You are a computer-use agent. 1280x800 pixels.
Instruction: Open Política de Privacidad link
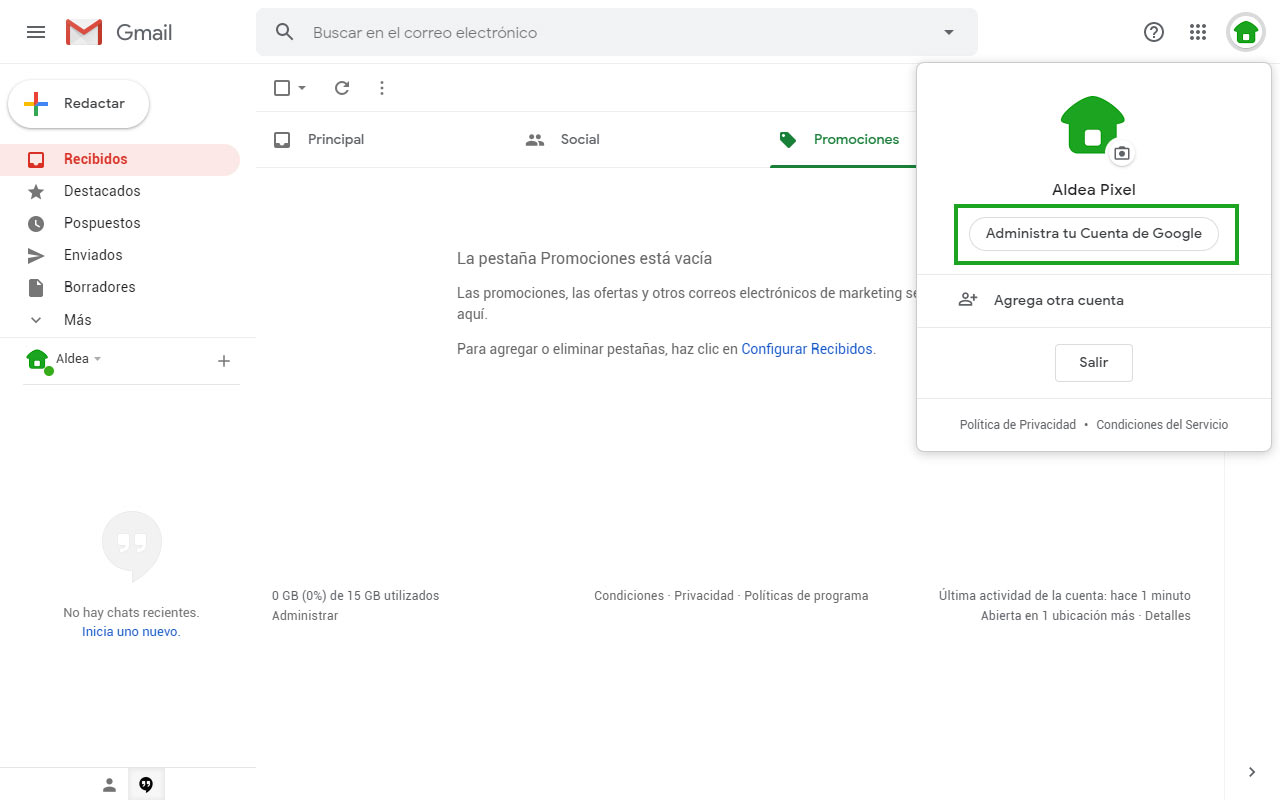pyautogui.click(x=1018, y=425)
